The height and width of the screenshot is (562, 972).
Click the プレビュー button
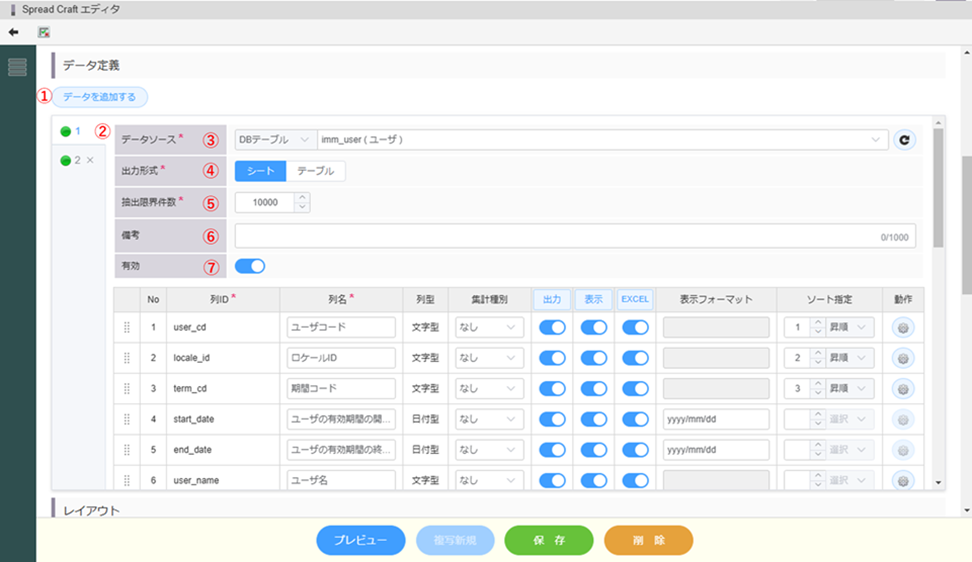click(360, 540)
